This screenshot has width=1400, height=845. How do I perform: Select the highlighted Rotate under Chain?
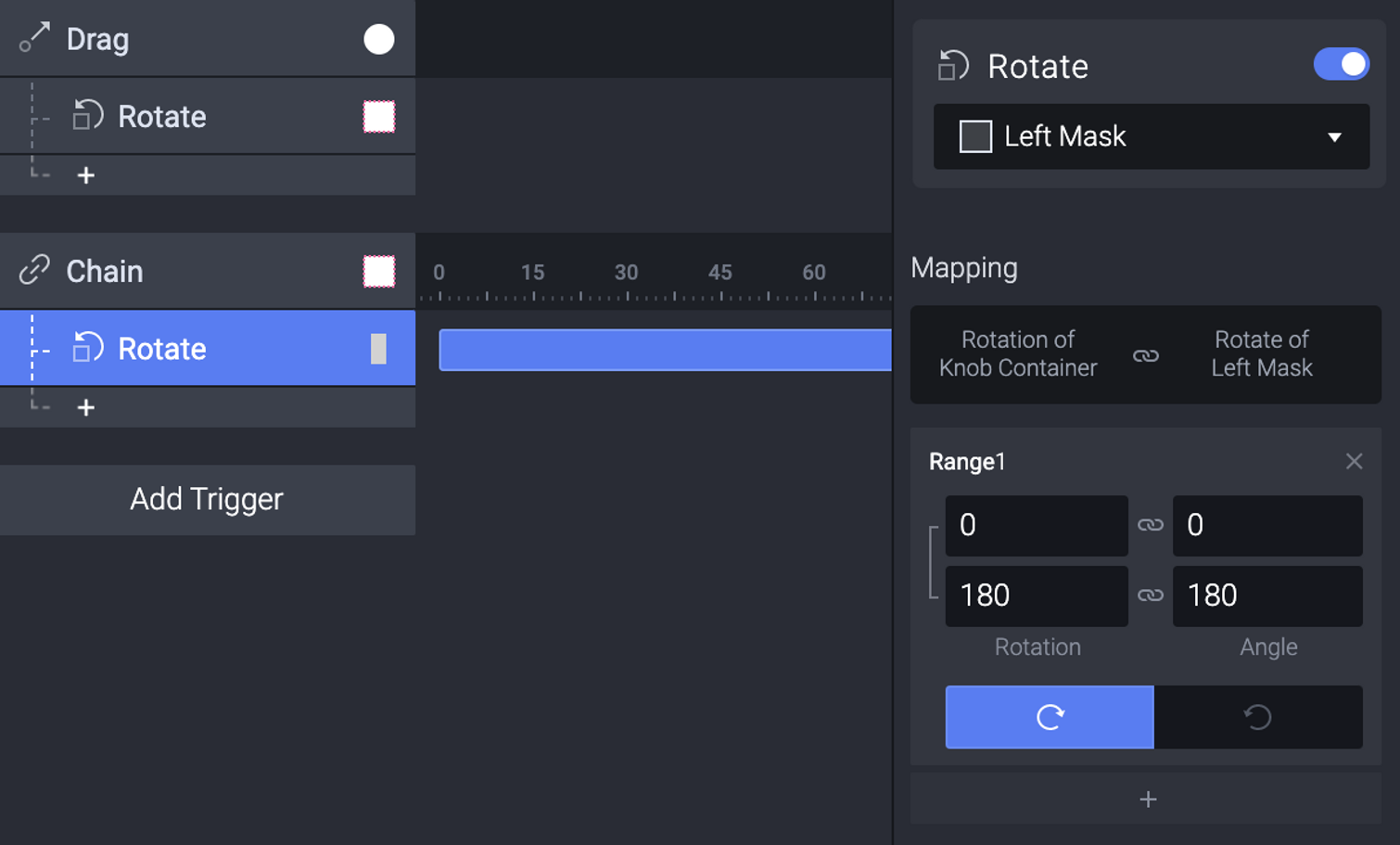[208, 348]
